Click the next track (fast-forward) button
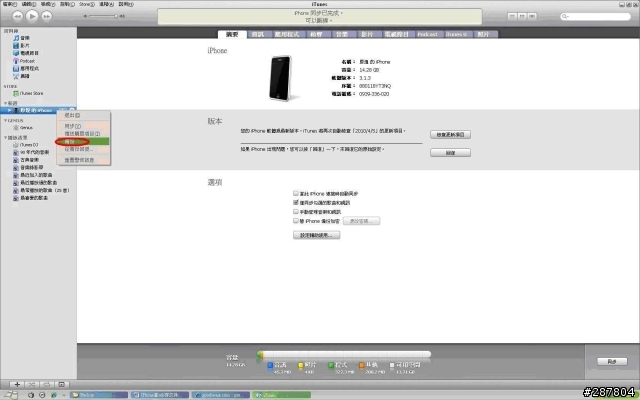This screenshot has width=640, height=400. click(47, 16)
